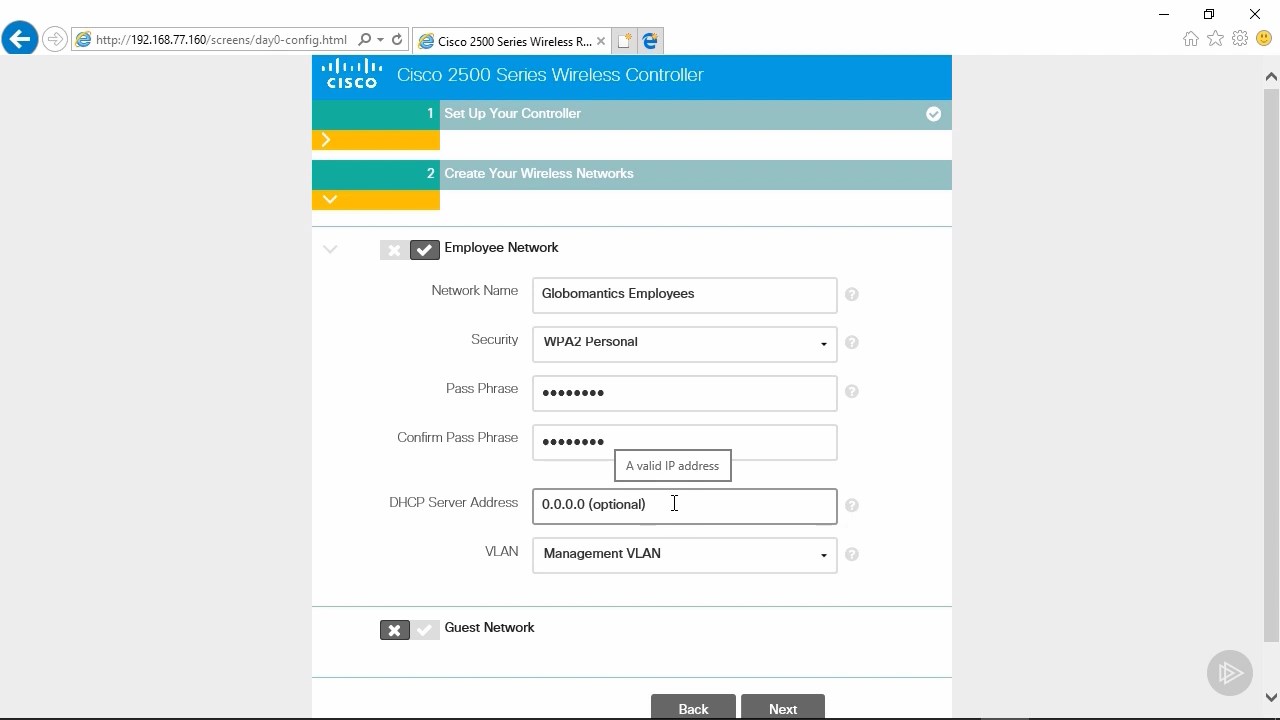Expand the Set Up Your Controller section arrow
This screenshot has width=1280, height=720.
click(326, 140)
